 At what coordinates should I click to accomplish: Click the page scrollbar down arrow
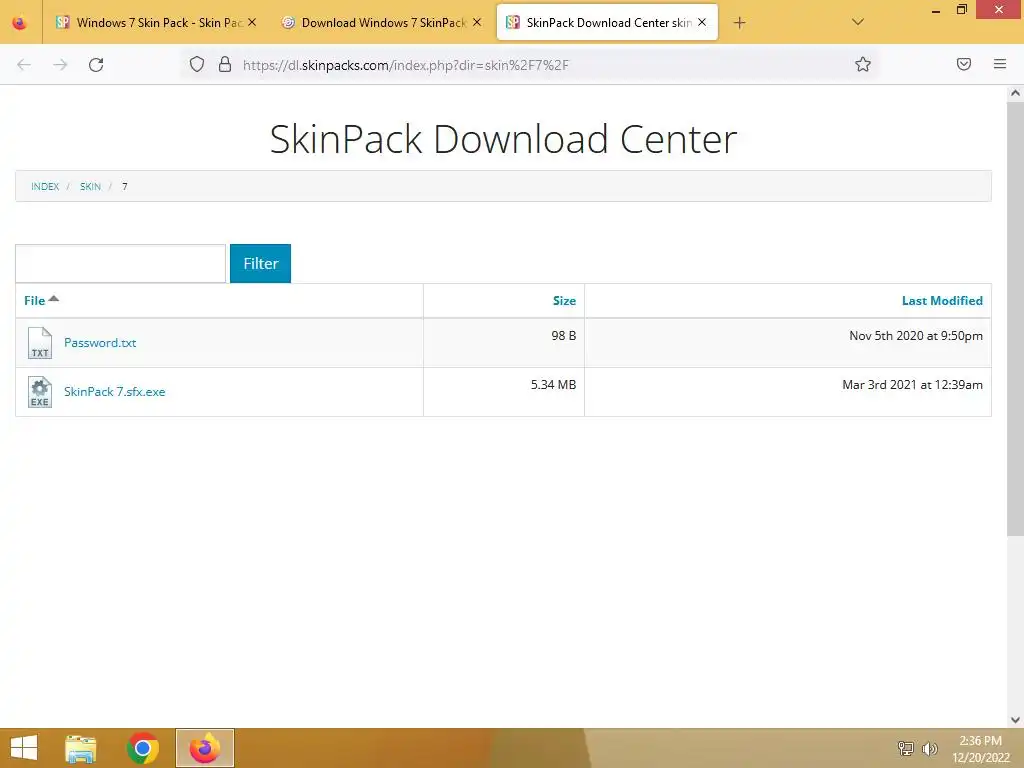point(1015,720)
